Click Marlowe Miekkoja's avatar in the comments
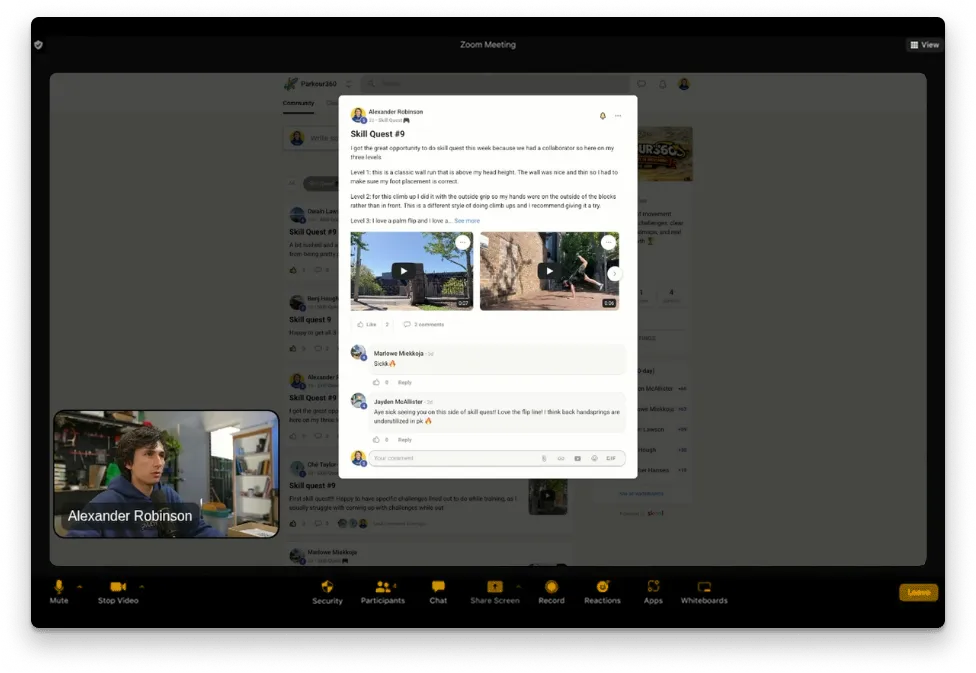 pos(358,352)
